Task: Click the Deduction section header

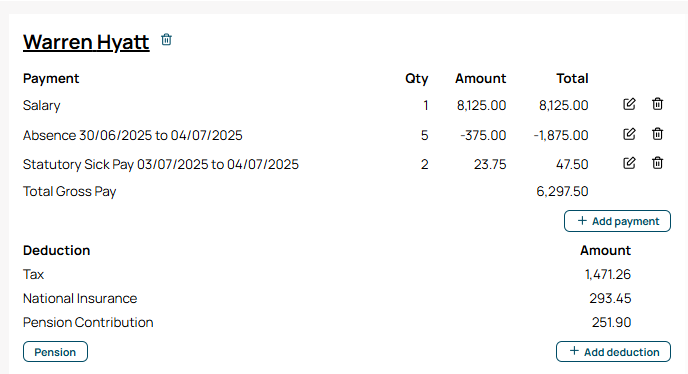Action: pos(57,250)
